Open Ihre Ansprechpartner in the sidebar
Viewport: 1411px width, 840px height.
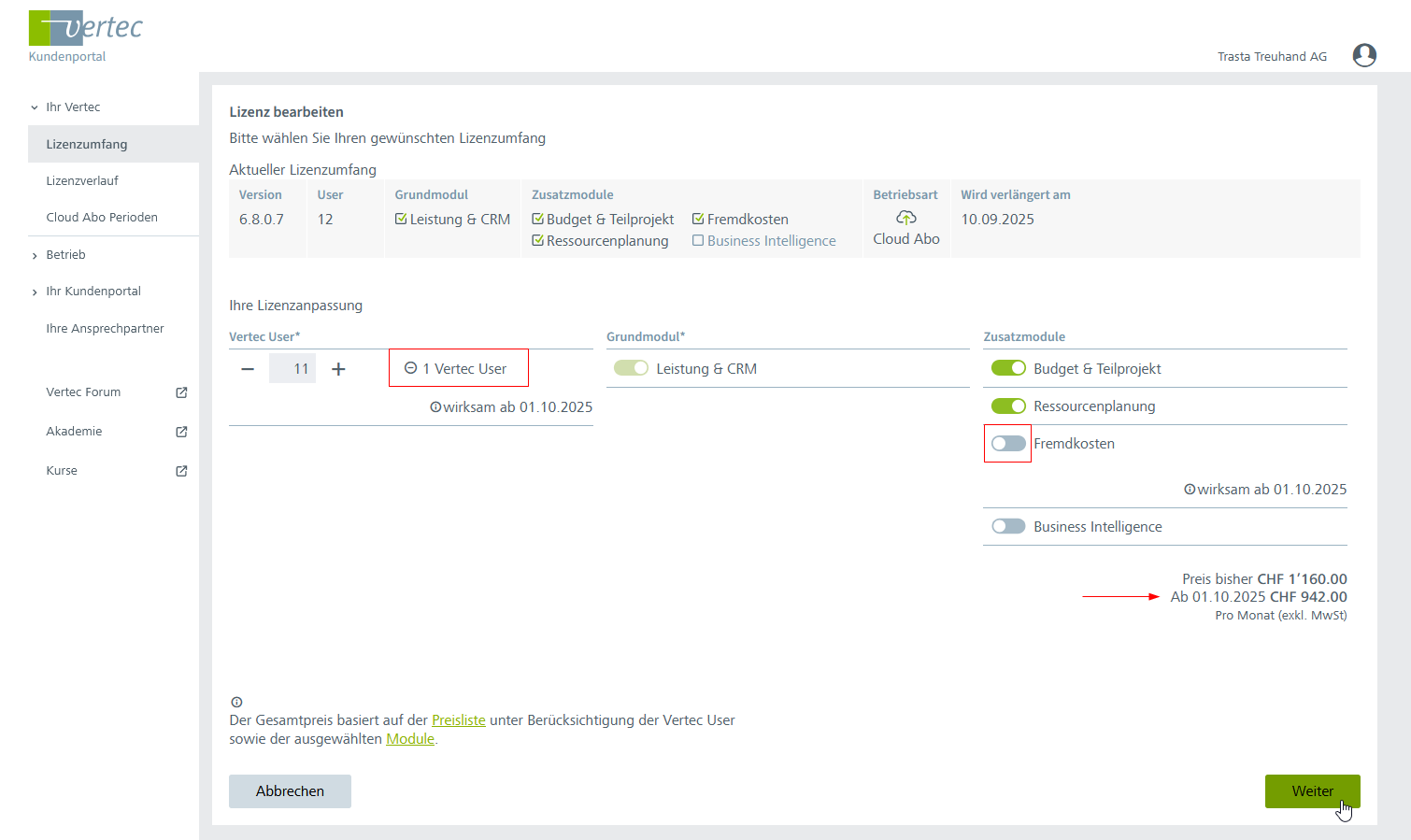tap(105, 329)
